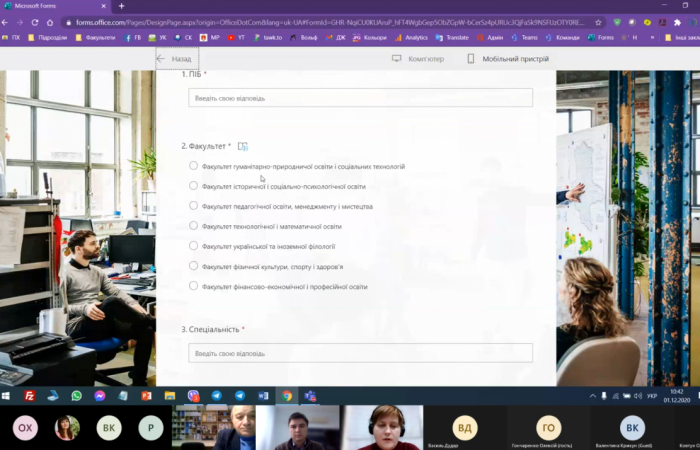The image size is (700, 450).
Task: Open File Explorer from the taskbar
Action: pos(170,396)
